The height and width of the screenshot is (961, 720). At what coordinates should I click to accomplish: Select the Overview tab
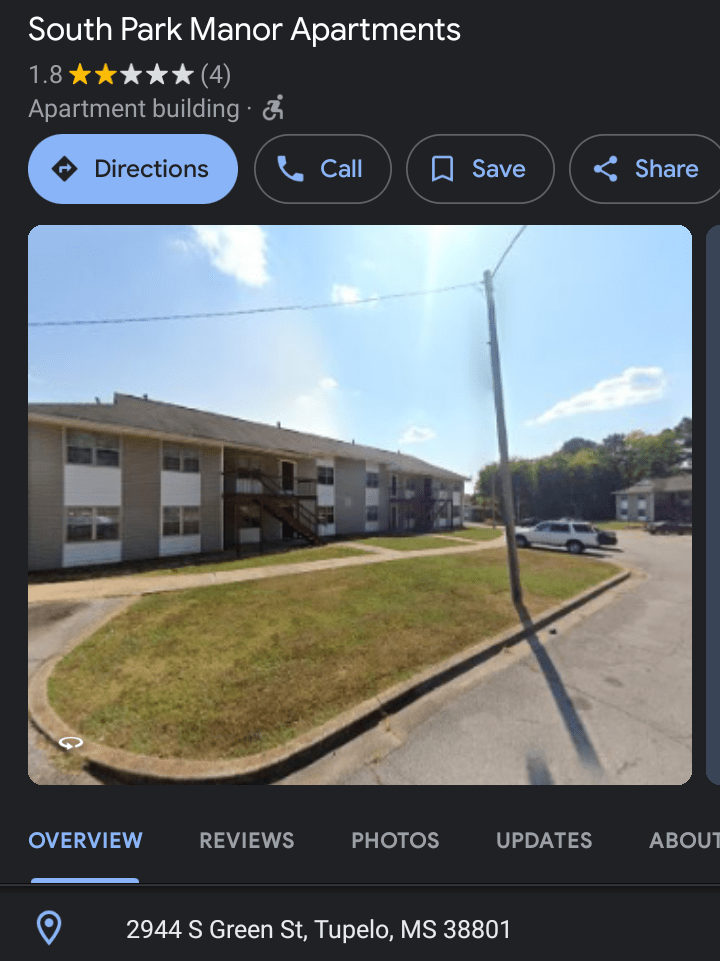(x=85, y=840)
